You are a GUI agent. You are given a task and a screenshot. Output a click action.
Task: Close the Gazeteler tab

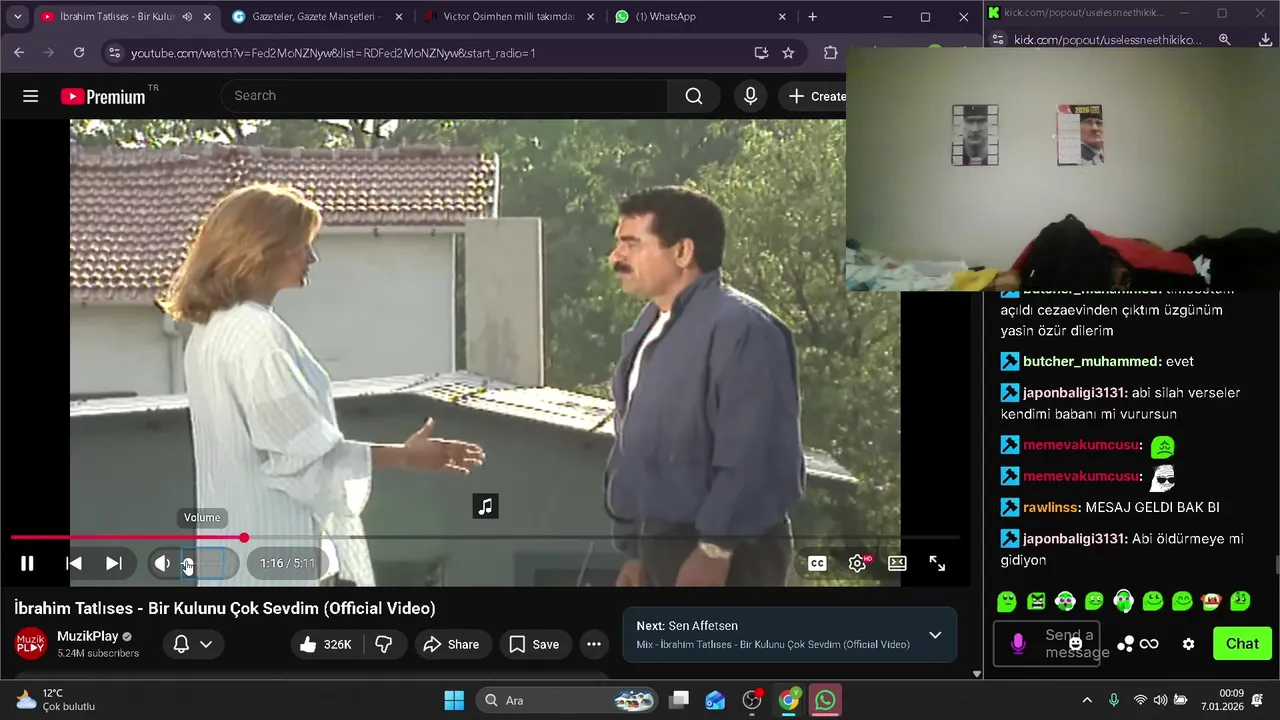(x=398, y=17)
